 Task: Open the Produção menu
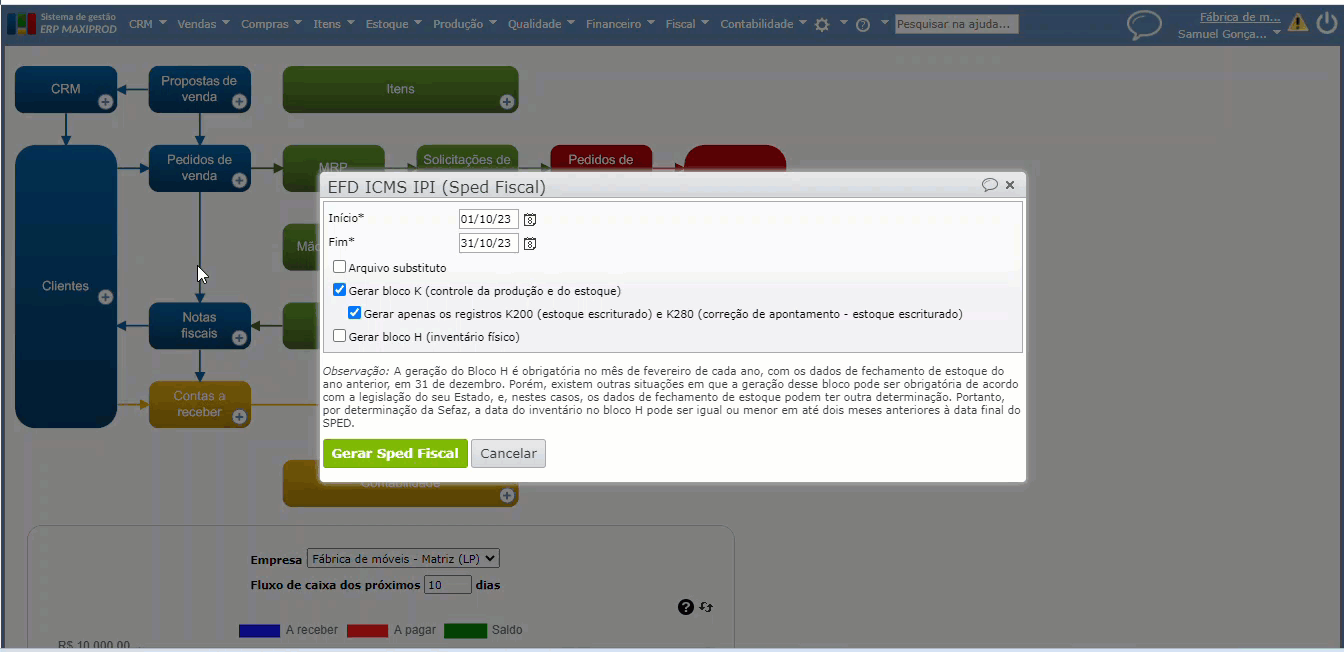(465, 24)
